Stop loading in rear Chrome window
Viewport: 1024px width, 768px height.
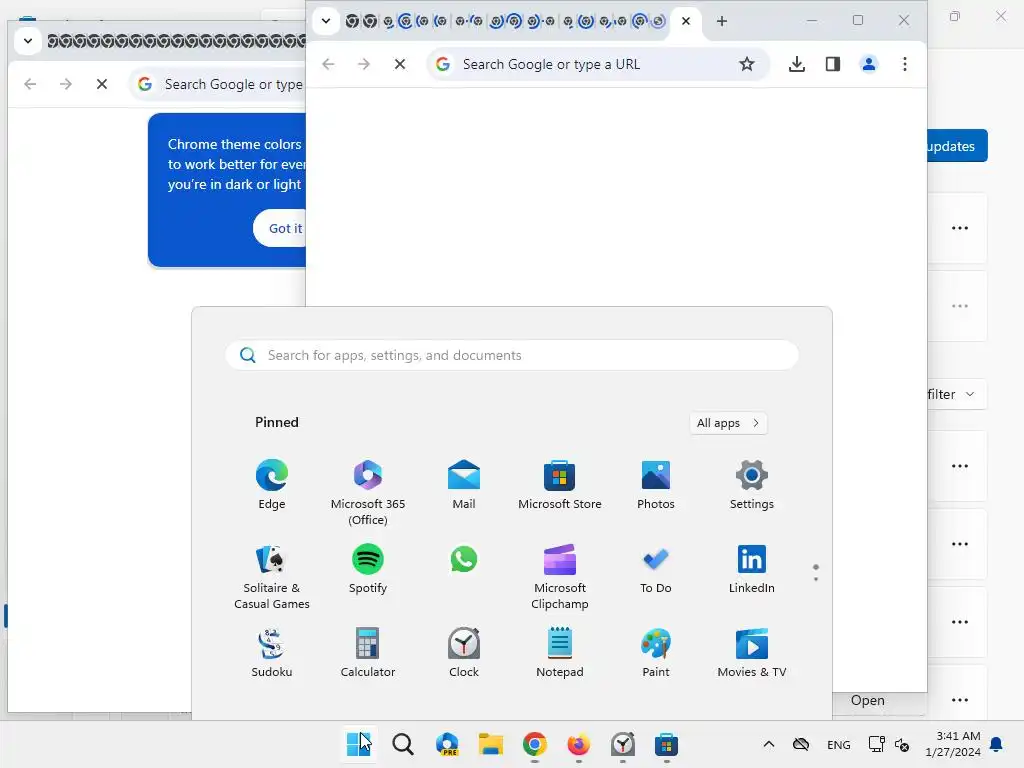coord(102,84)
